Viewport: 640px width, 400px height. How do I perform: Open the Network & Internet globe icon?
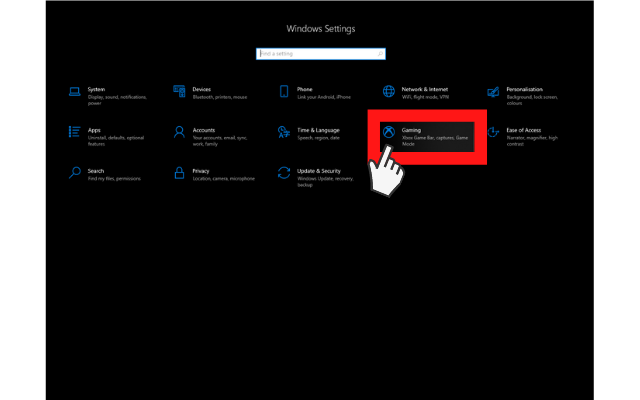[389, 91]
